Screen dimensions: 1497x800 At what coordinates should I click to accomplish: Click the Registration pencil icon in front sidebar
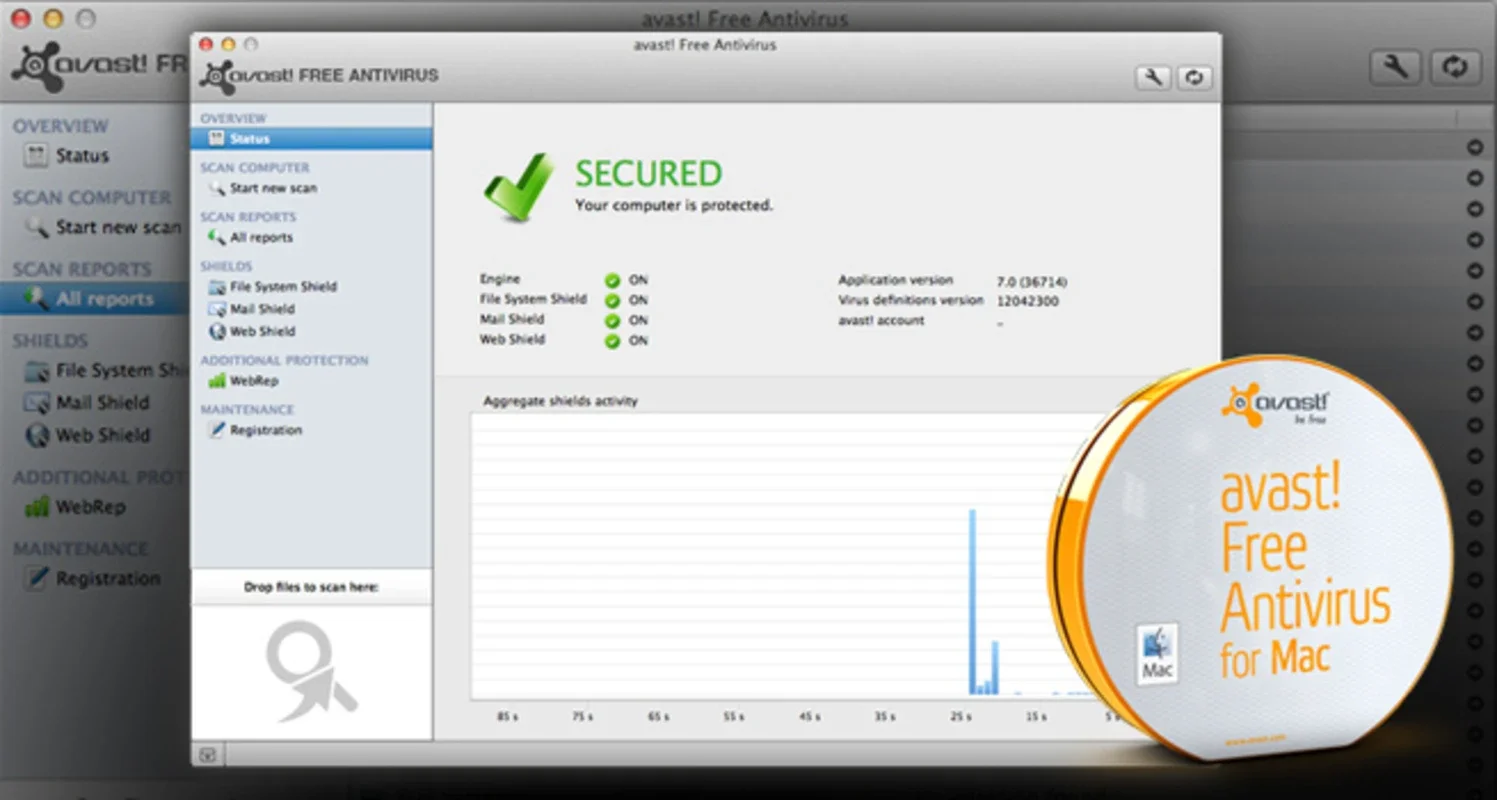[x=216, y=430]
